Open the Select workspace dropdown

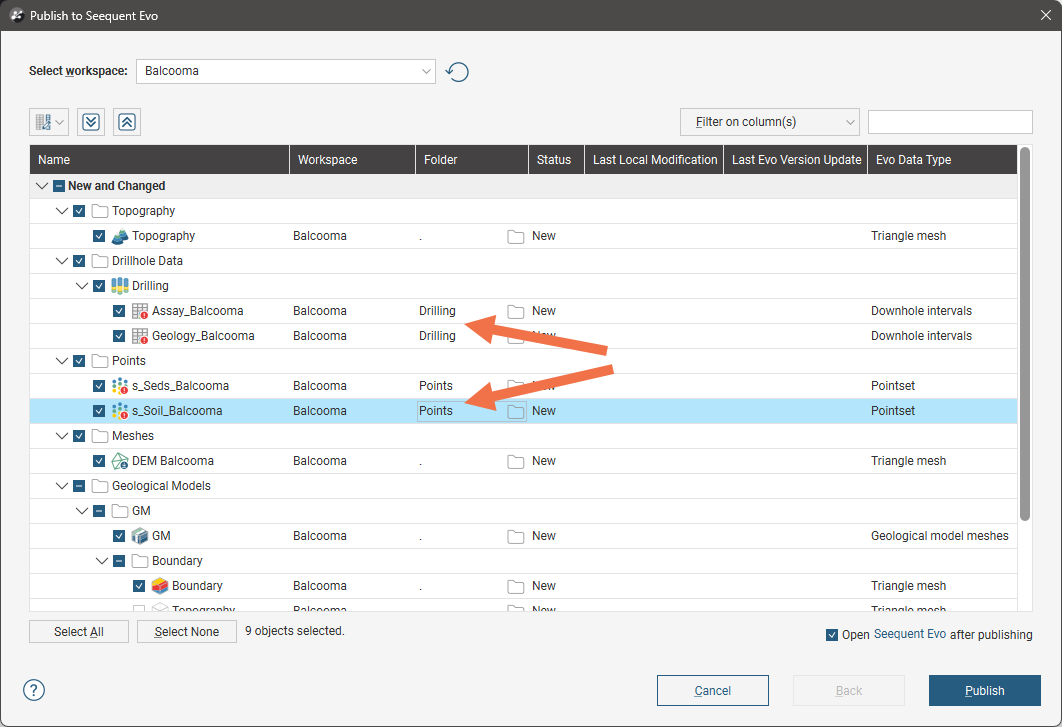click(x=285, y=71)
